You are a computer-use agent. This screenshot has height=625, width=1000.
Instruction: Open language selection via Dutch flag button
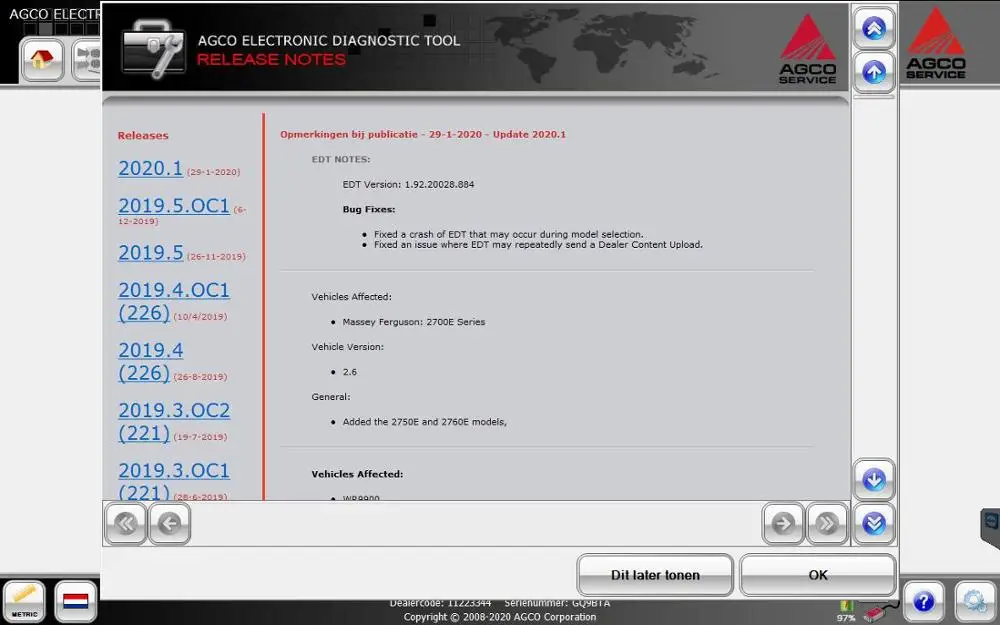click(76, 601)
